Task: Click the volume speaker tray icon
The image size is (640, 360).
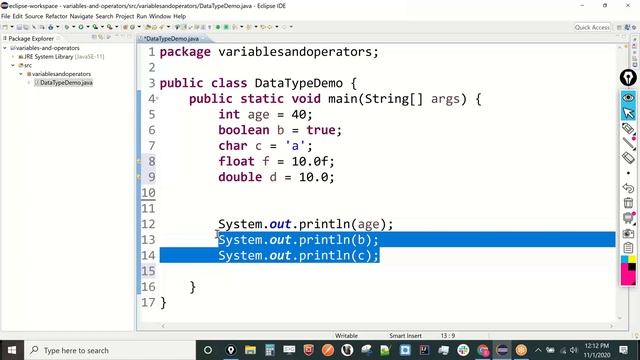Action: tap(574, 350)
